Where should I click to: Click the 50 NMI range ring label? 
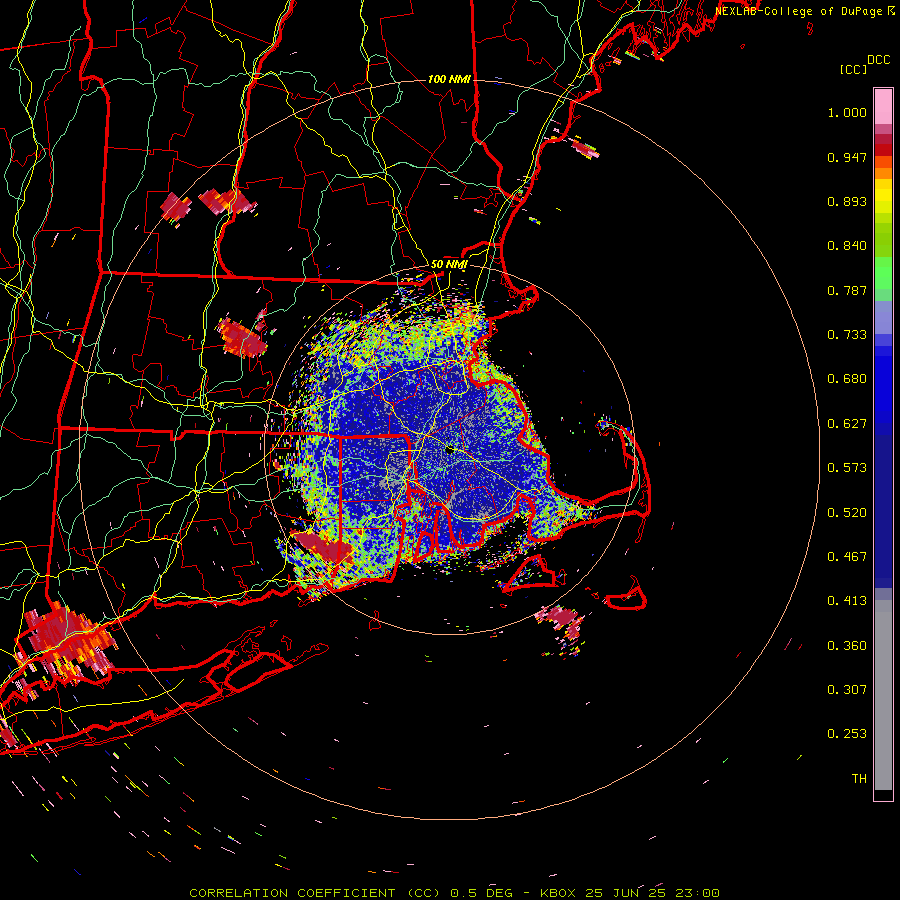[x=449, y=265]
